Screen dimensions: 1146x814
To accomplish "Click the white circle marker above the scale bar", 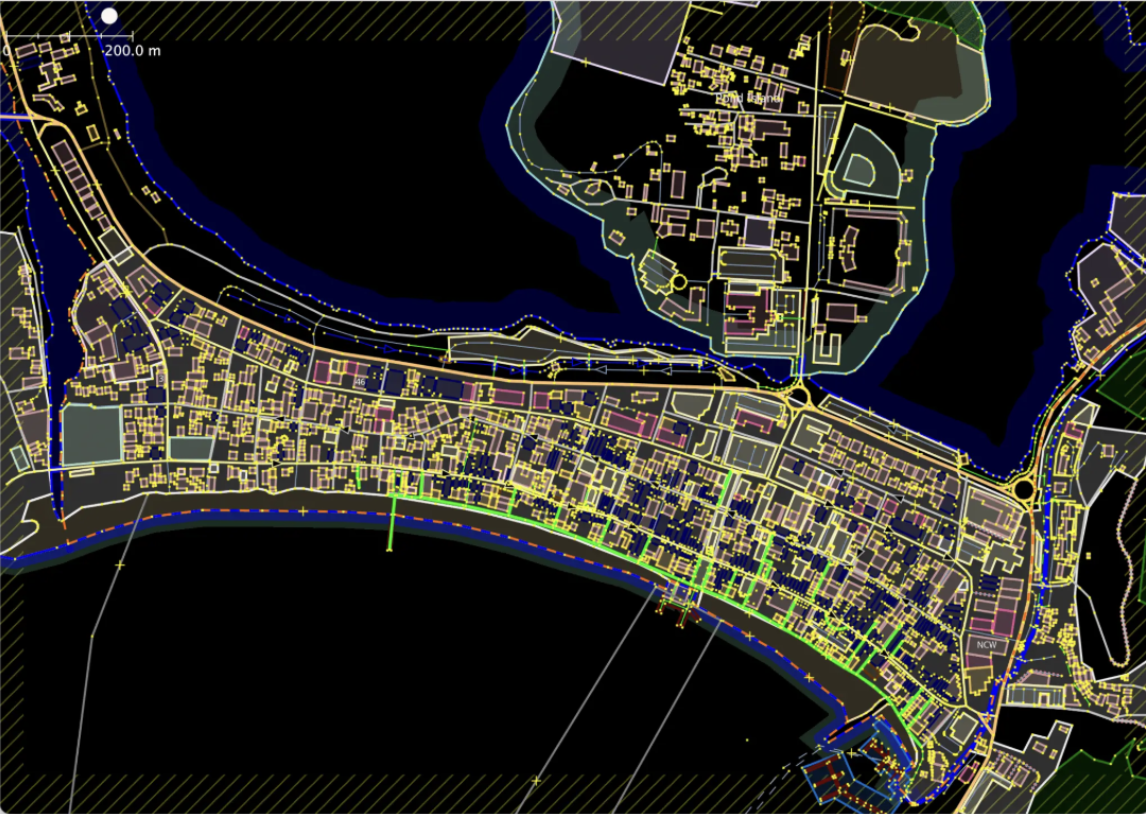I will coord(109,16).
